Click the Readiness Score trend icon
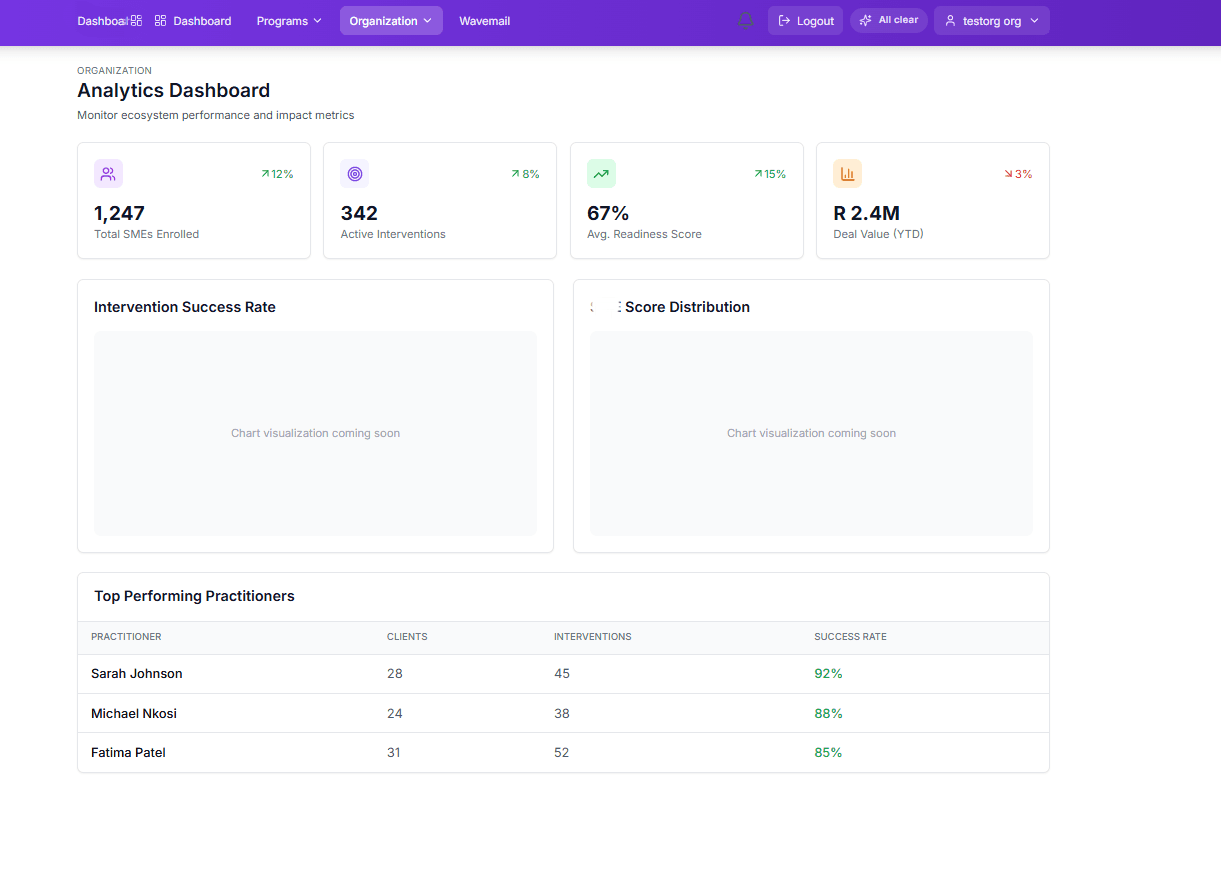Screen dimensions: 1221x890 pyautogui.click(x=601, y=173)
